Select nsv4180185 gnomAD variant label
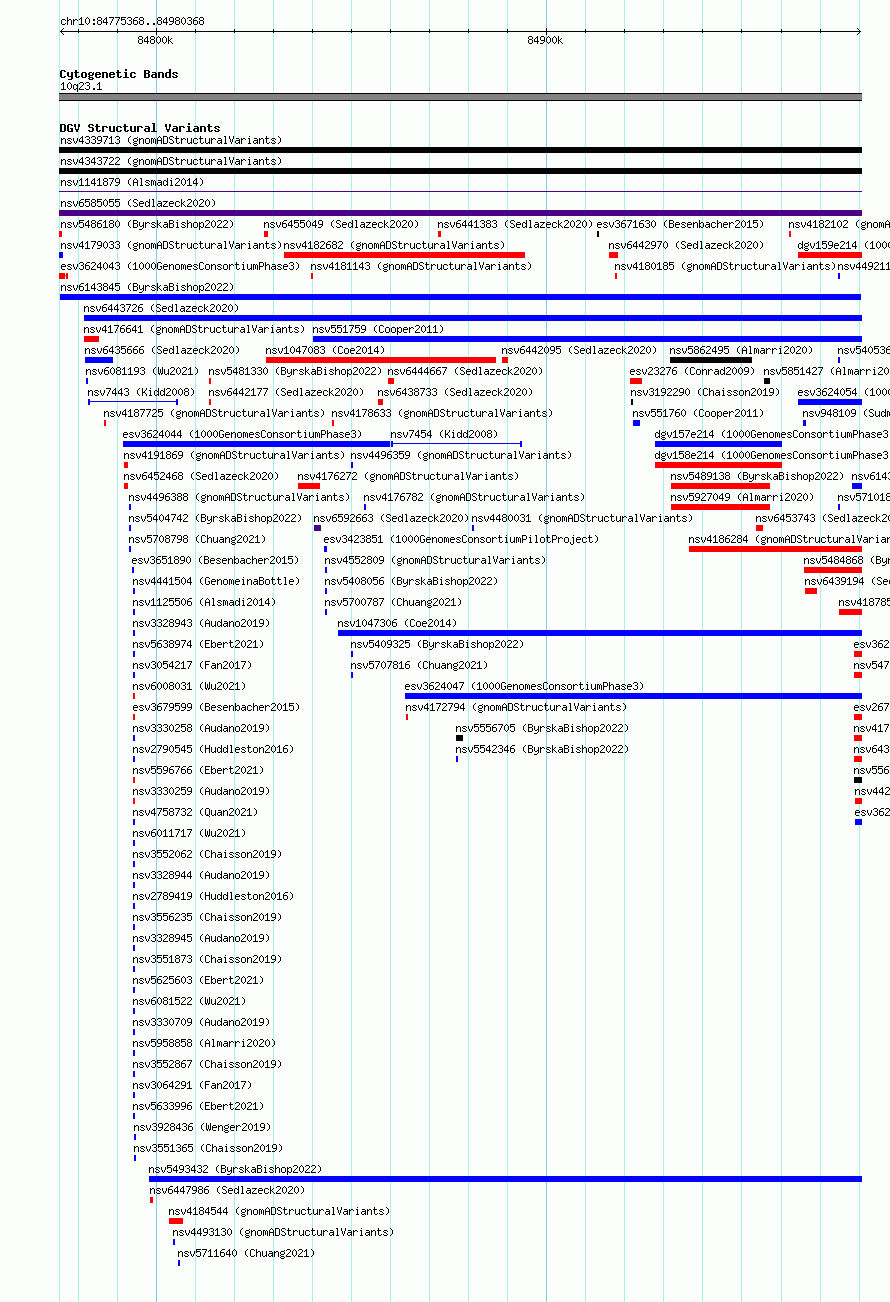 726,266
